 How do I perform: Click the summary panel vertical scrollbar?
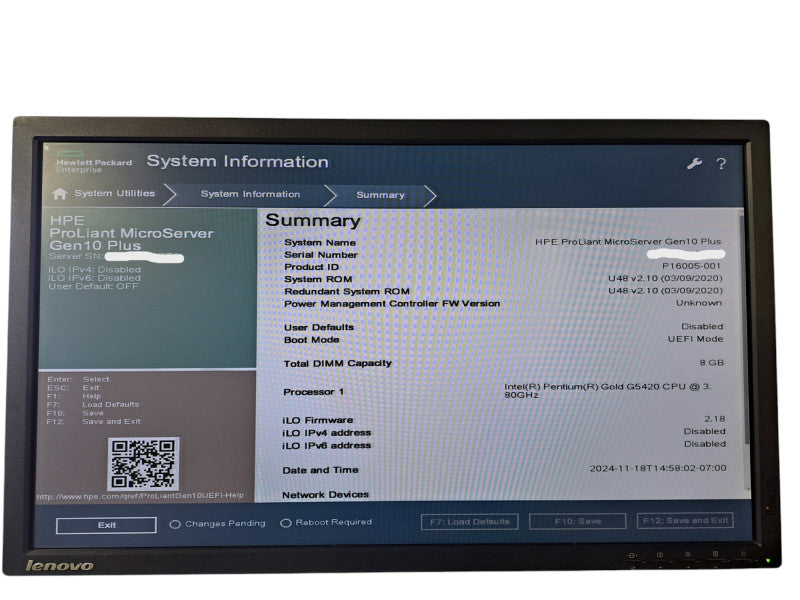(x=746, y=352)
